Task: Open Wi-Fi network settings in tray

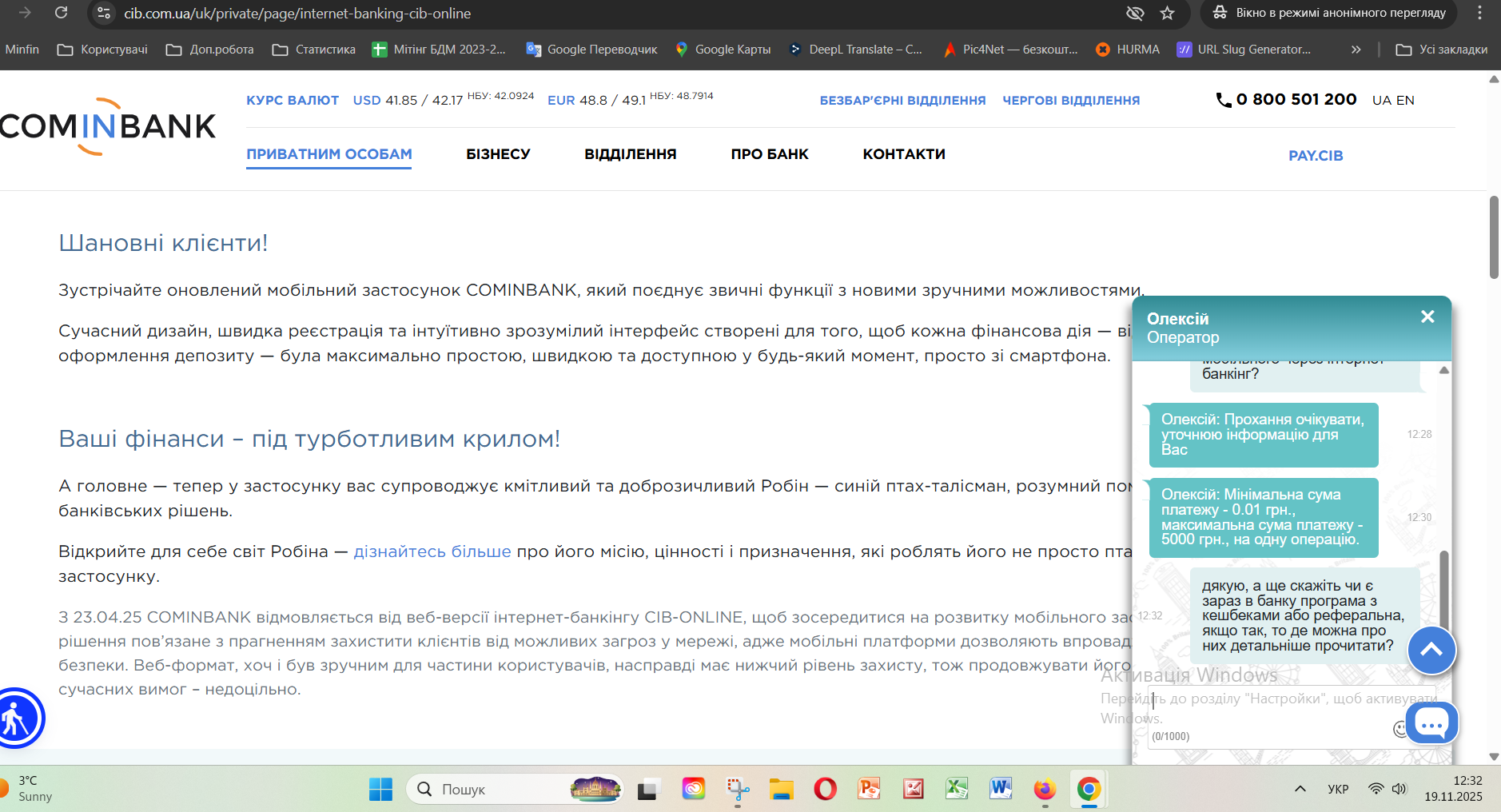Action: pyautogui.click(x=1376, y=789)
